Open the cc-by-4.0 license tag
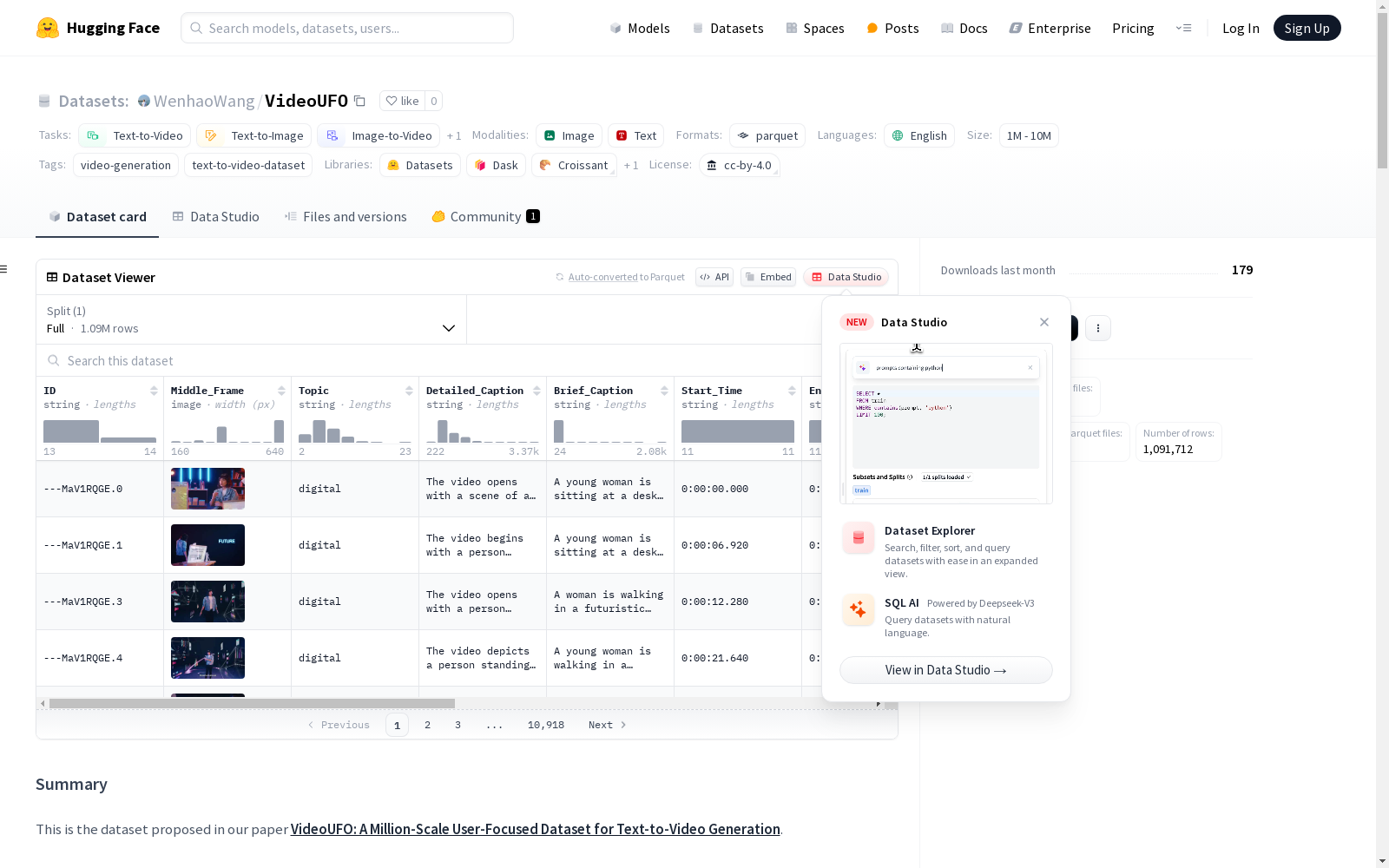1389x868 pixels. (x=740, y=165)
